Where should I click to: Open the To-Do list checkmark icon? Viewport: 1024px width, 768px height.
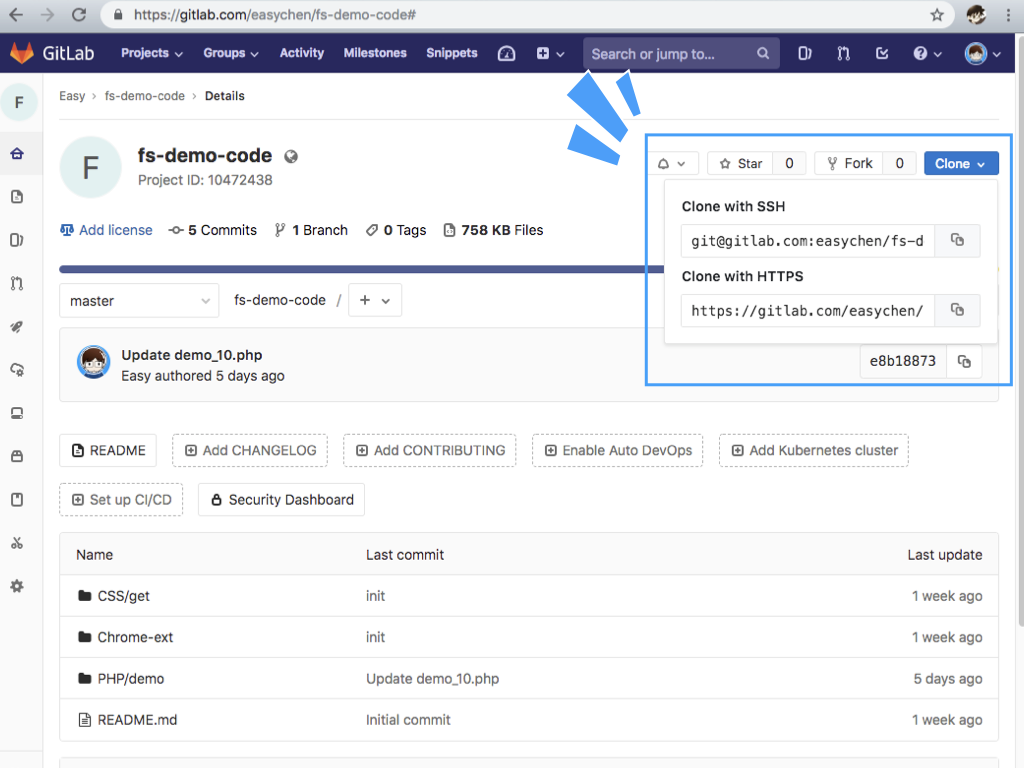point(881,54)
